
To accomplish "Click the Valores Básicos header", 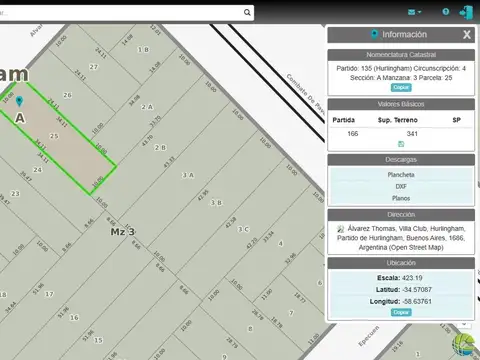I will pyautogui.click(x=401, y=104).
